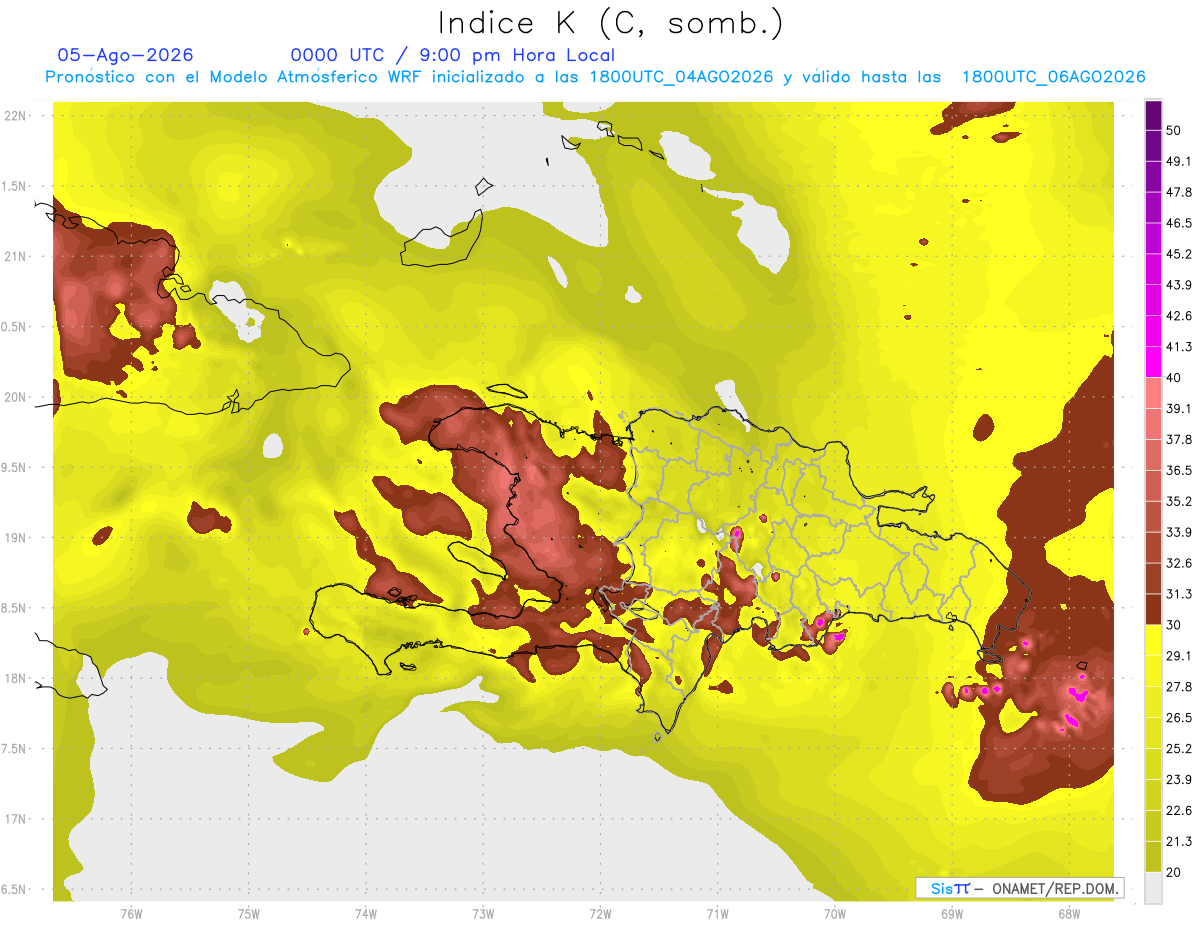Click the legend value "26.5"
1200x927 pixels.
click(x=1179, y=718)
